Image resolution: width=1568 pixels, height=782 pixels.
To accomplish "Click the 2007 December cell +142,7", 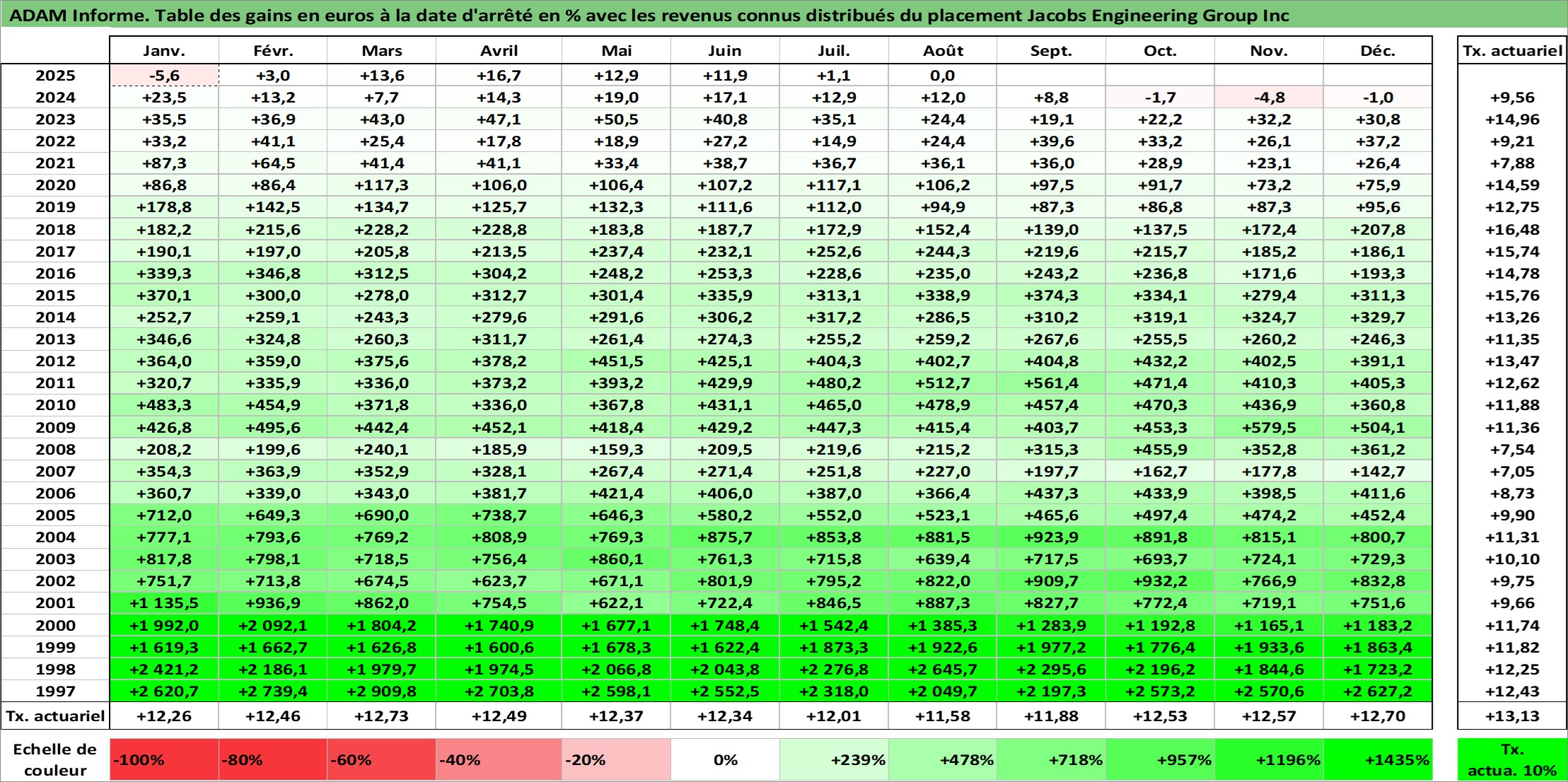I will (x=1378, y=471).
